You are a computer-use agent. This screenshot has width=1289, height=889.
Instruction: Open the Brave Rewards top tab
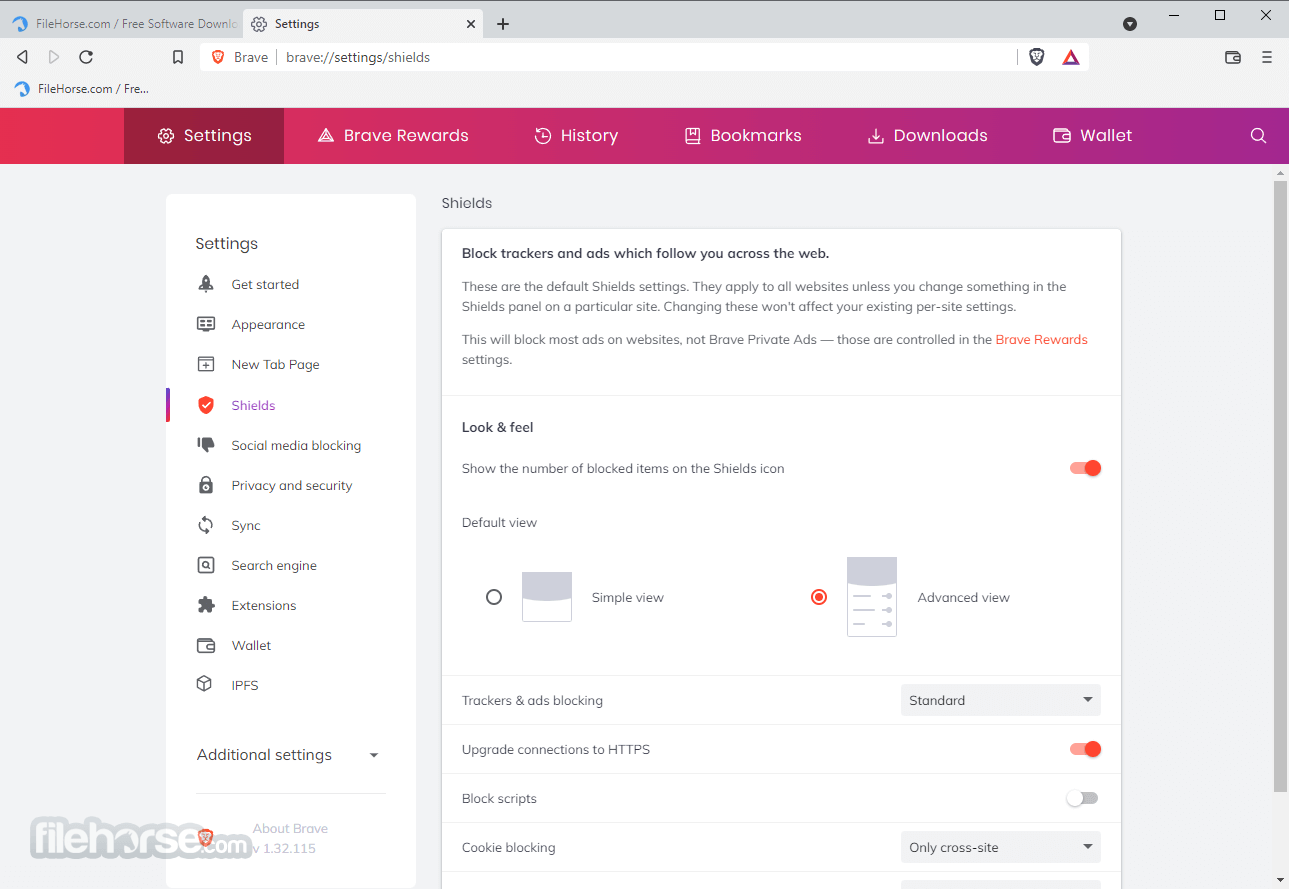pyautogui.click(x=393, y=136)
